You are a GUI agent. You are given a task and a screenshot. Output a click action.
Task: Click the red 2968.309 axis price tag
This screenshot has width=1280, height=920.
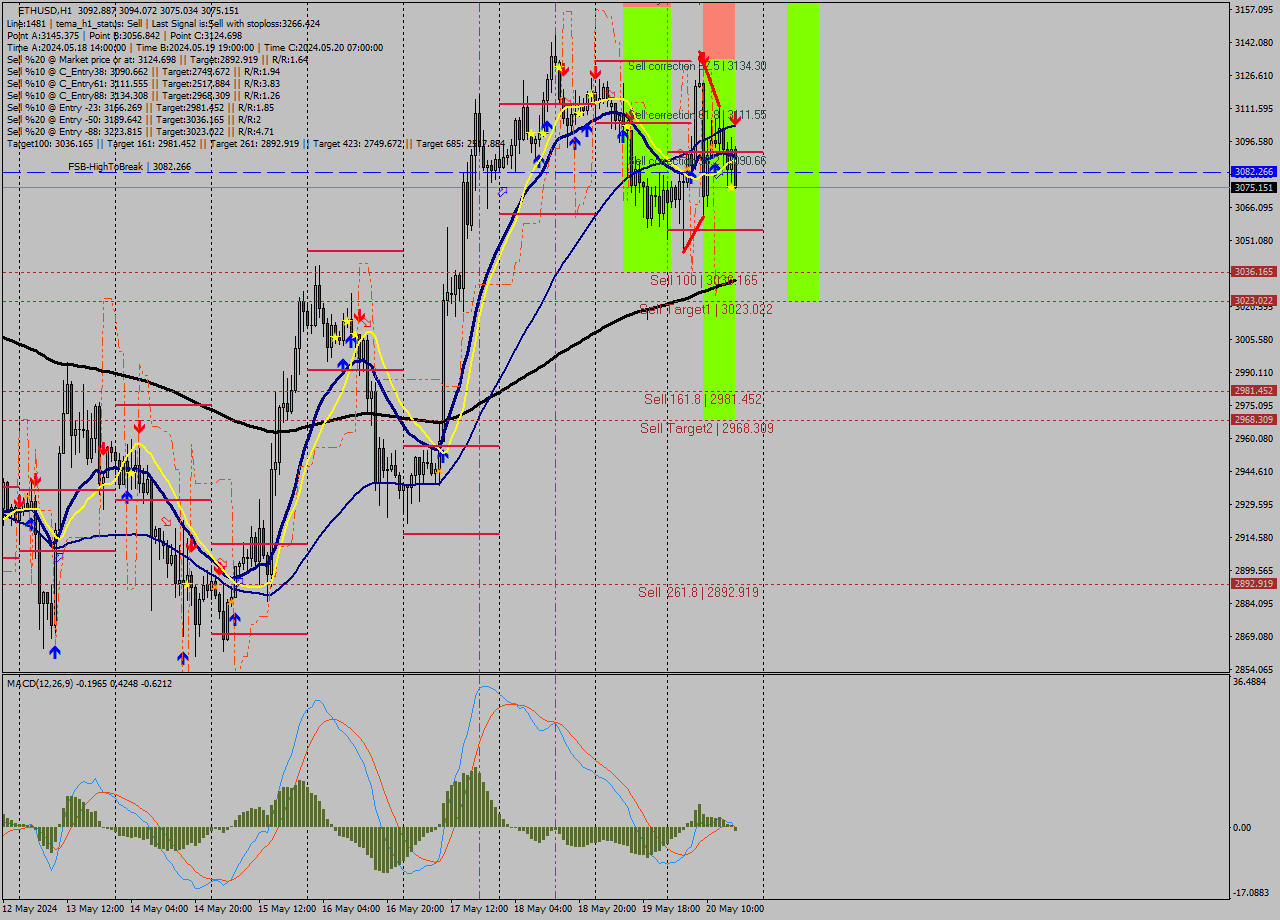tap(1253, 420)
